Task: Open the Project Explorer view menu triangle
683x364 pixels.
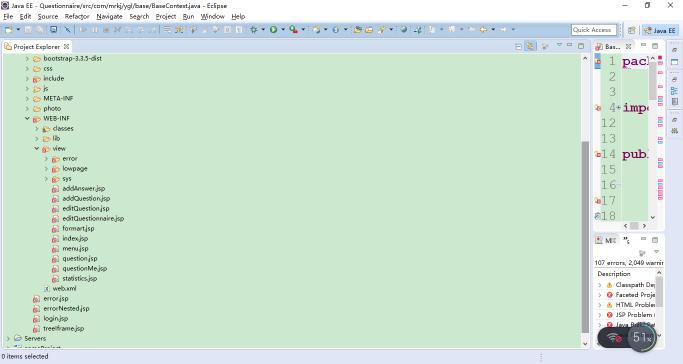Action: pyautogui.click(x=559, y=45)
